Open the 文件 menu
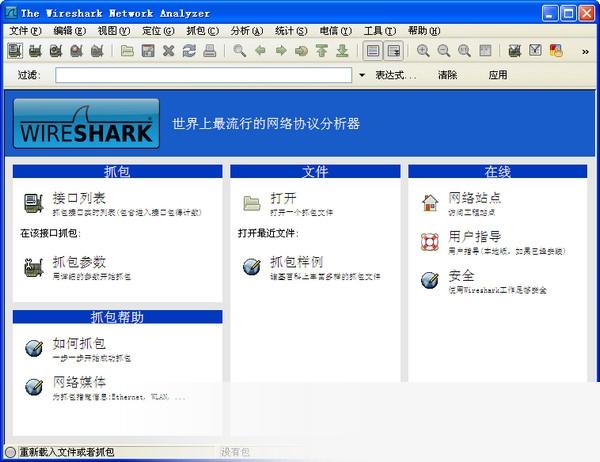This screenshot has height=462, width=600. click(25, 31)
